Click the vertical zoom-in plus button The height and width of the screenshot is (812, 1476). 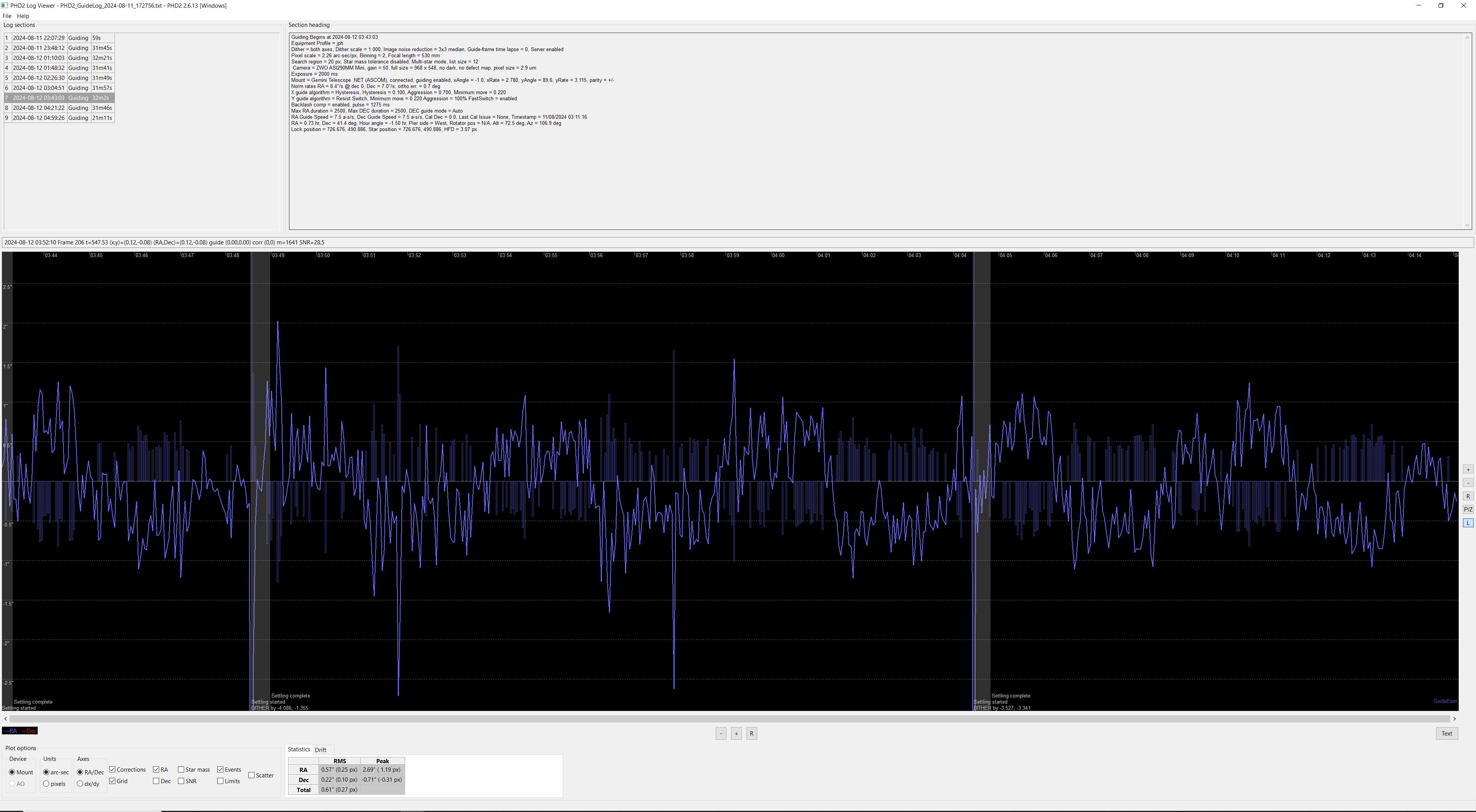(x=1468, y=469)
